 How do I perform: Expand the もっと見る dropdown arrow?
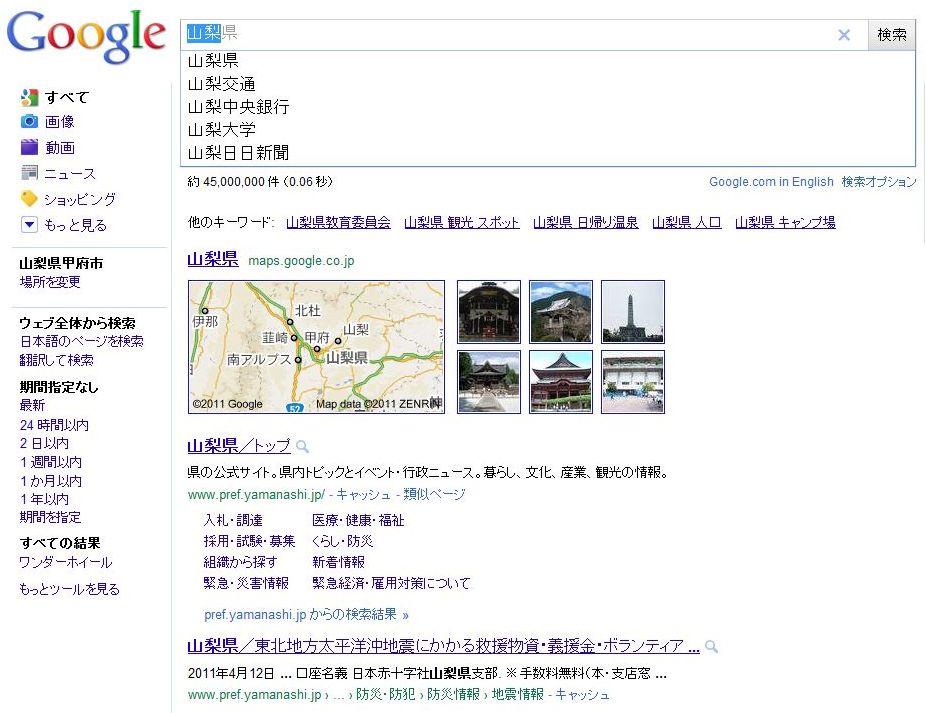point(29,224)
